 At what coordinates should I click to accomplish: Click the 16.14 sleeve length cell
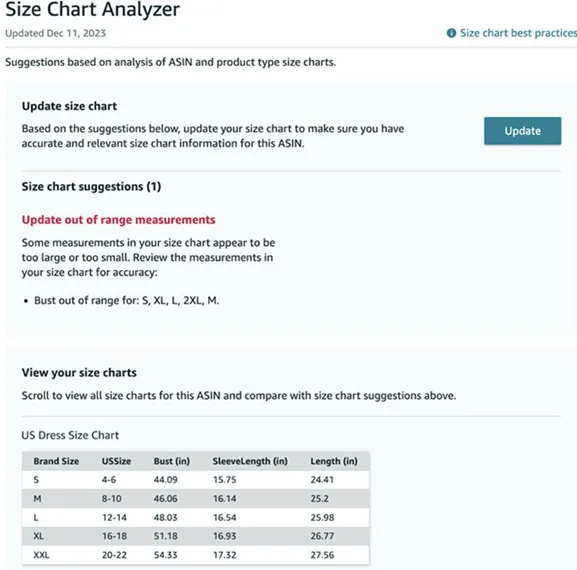point(225,499)
